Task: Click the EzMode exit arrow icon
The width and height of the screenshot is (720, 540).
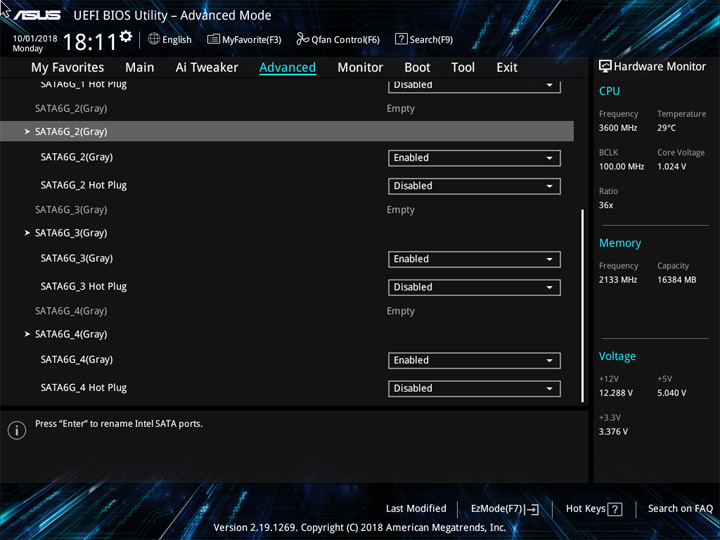Action: click(x=532, y=509)
